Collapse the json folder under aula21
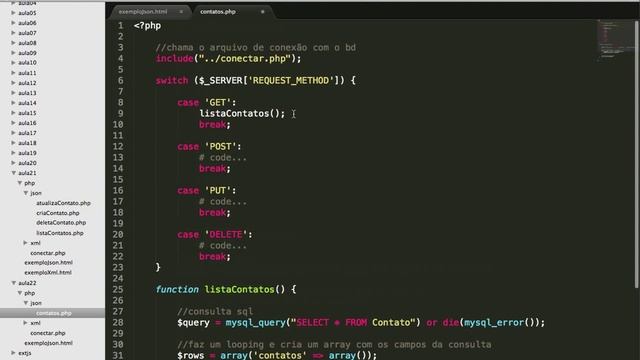The image size is (640, 360). 26,193
